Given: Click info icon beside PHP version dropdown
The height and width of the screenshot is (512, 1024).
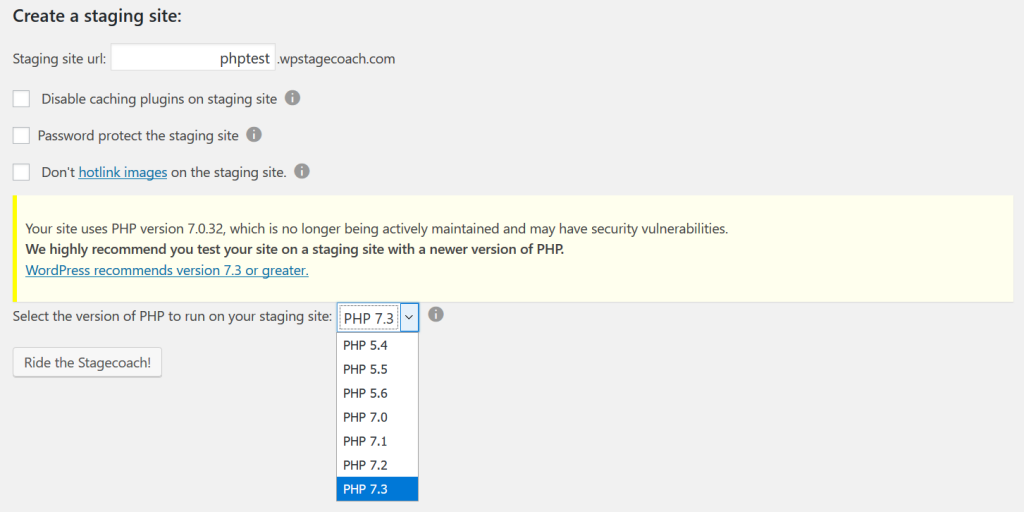Looking at the screenshot, I should coord(436,315).
